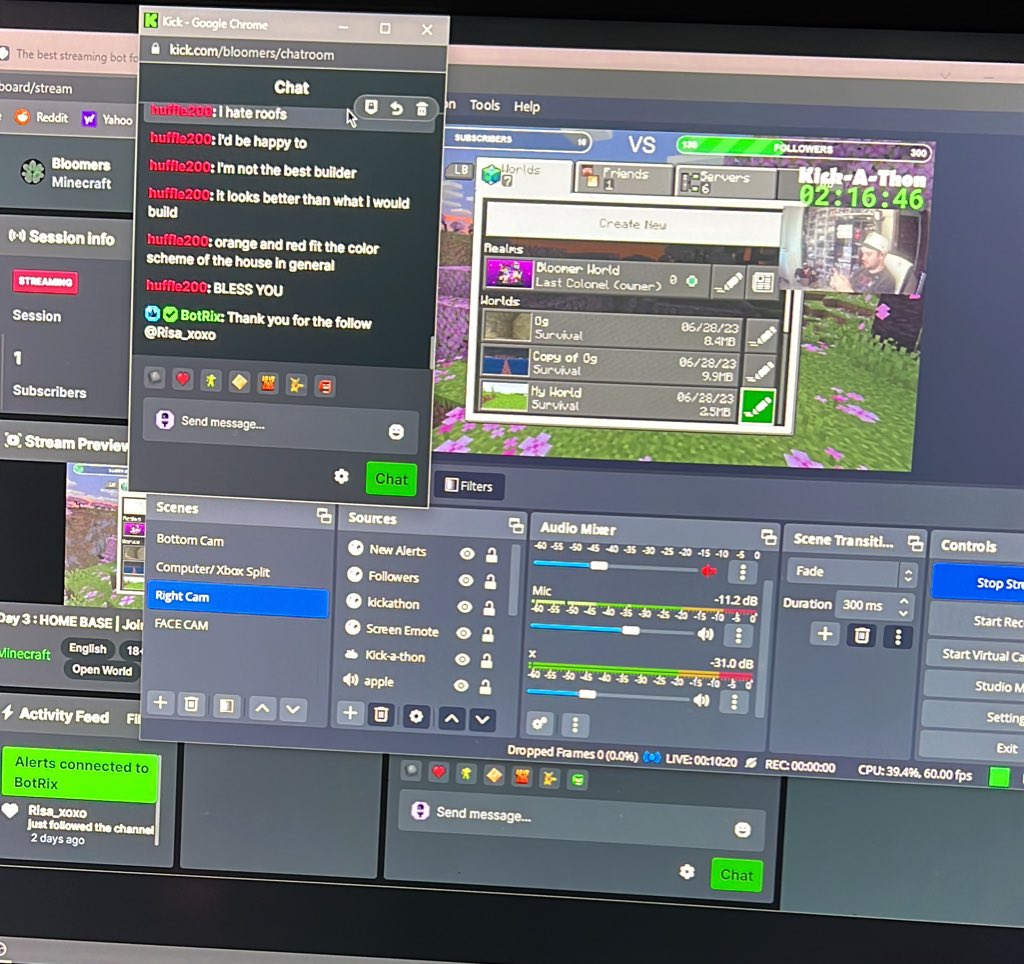Add a new scene in Scenes panel

pos(161,703)
